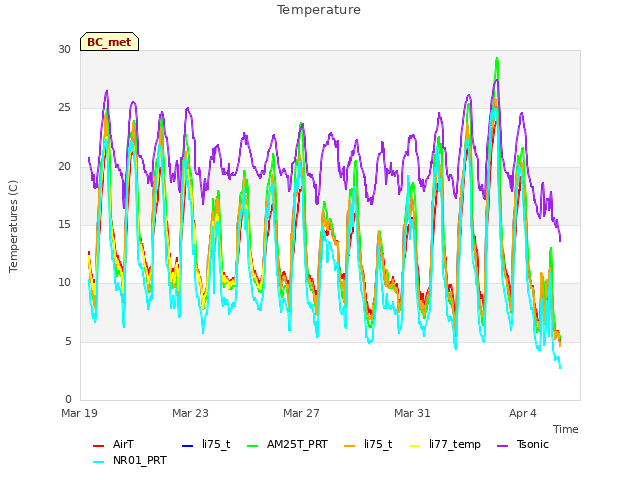Click the purple Tsonic color marker
Screen dimensions: 640x480
point(503,446)
